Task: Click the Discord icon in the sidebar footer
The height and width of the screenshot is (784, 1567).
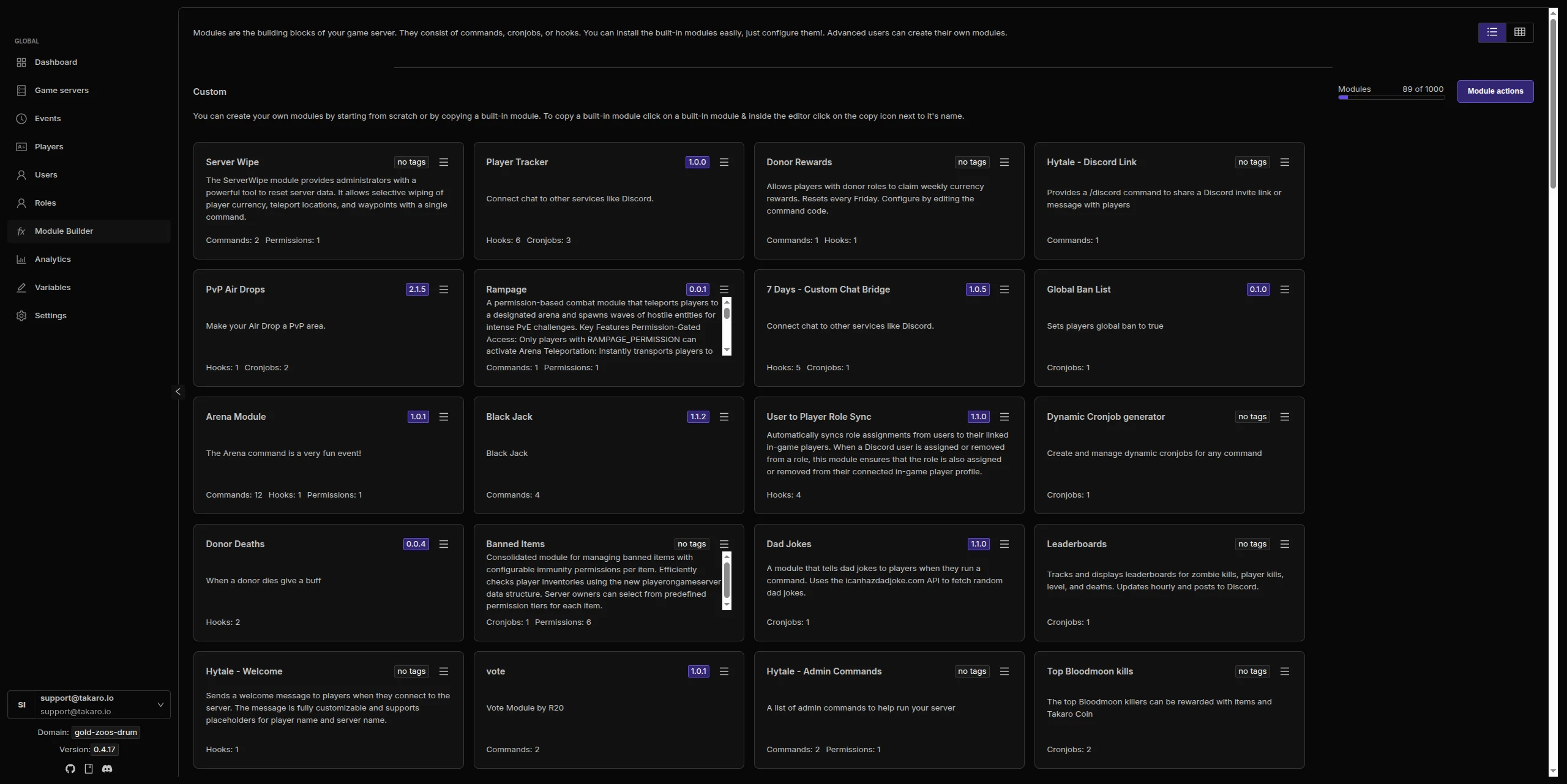Action: [x=108, y=769]
